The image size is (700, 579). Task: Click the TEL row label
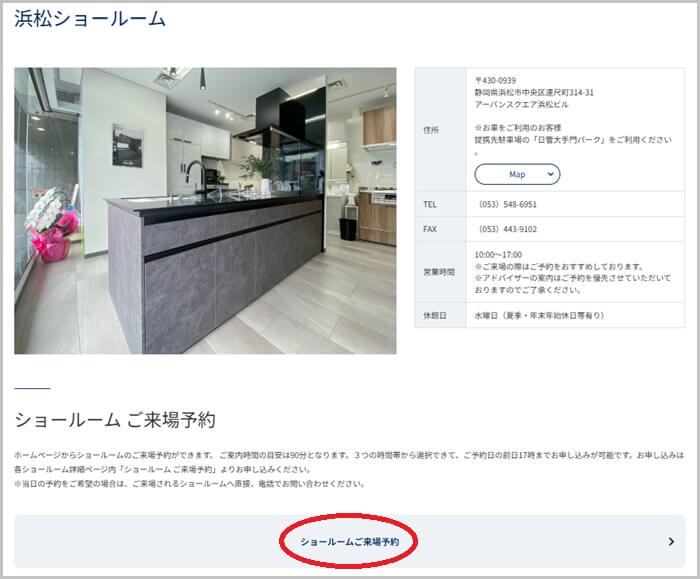(431, 205)
